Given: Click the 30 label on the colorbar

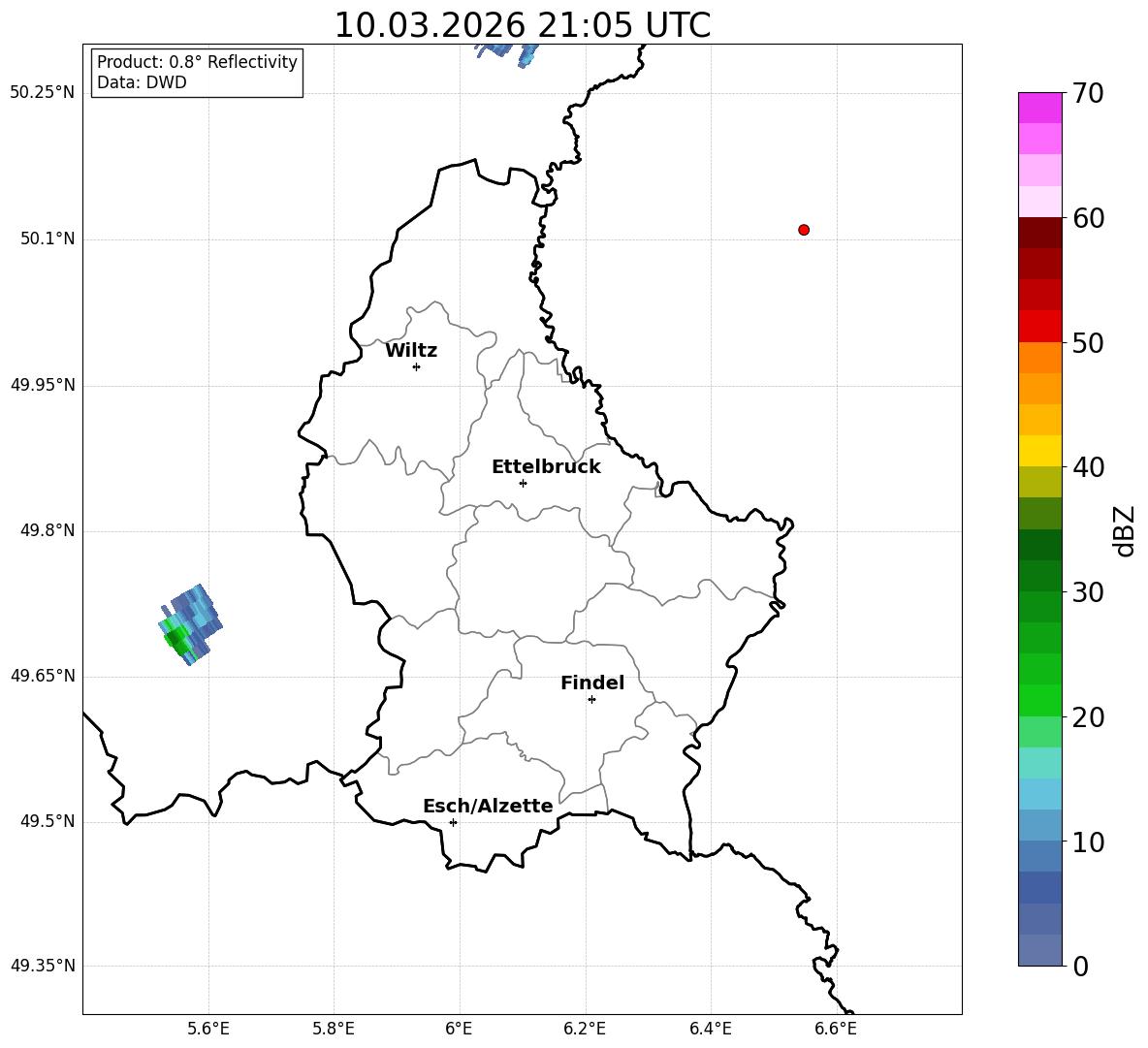Looking at the screenshot, I should [1088, 592].
